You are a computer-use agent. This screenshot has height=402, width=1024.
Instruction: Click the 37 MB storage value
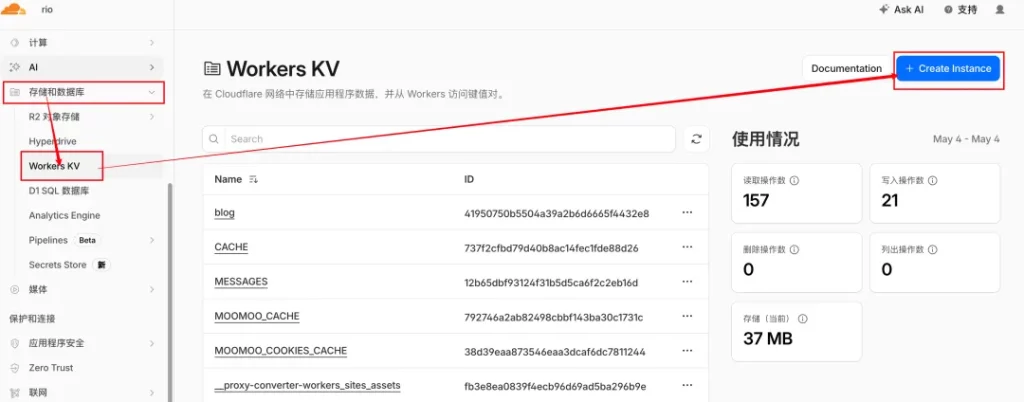768,339
